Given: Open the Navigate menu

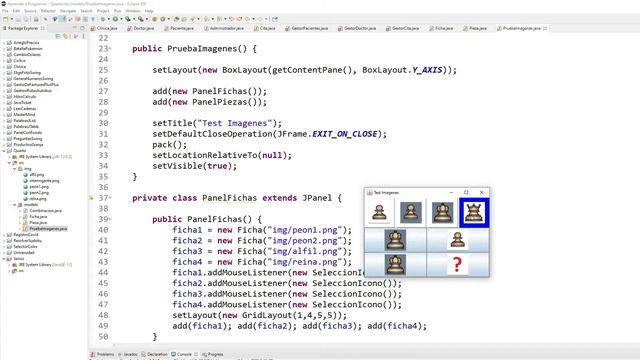Looking at the screenshot, I should tap(68, 11).
